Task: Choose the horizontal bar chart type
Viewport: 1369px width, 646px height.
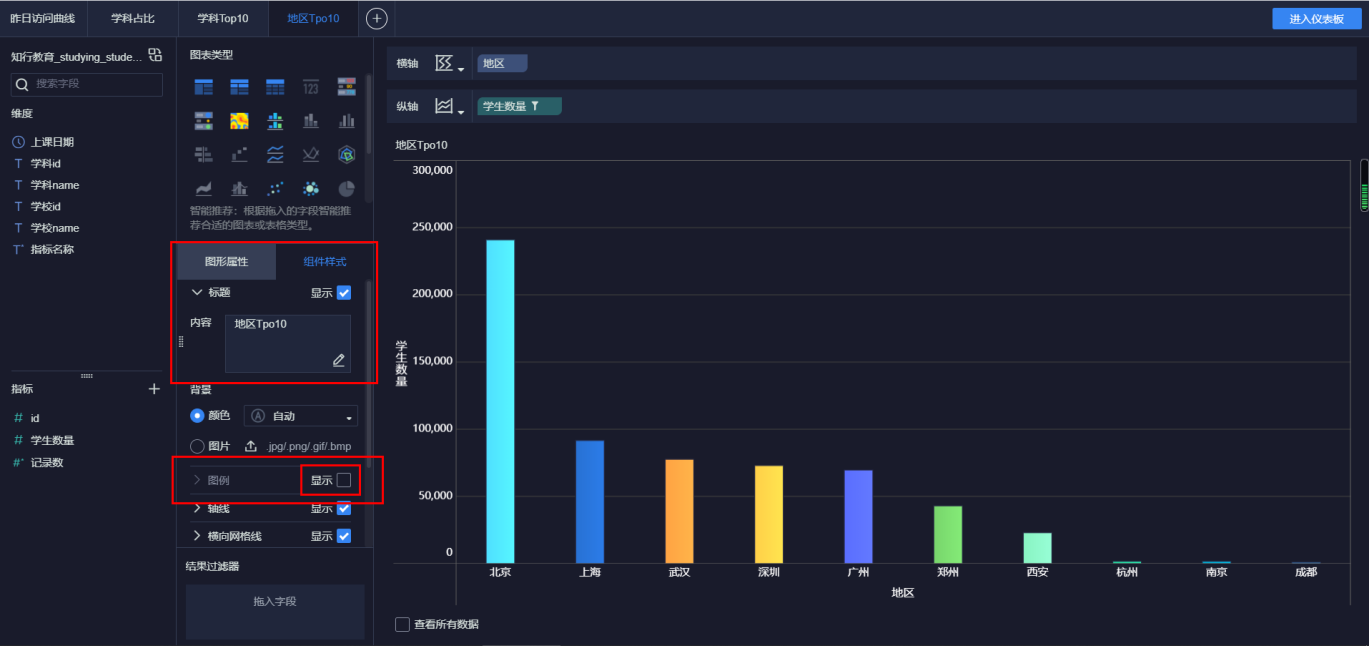Action: coord(203,154)
